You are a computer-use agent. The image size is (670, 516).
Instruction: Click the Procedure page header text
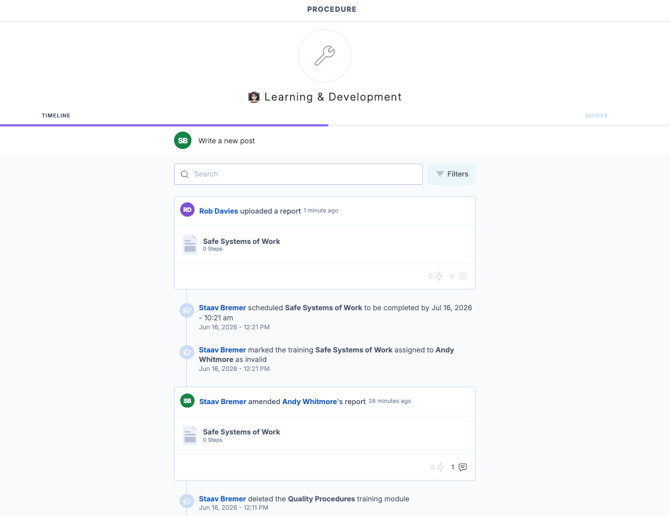[332, 9]
